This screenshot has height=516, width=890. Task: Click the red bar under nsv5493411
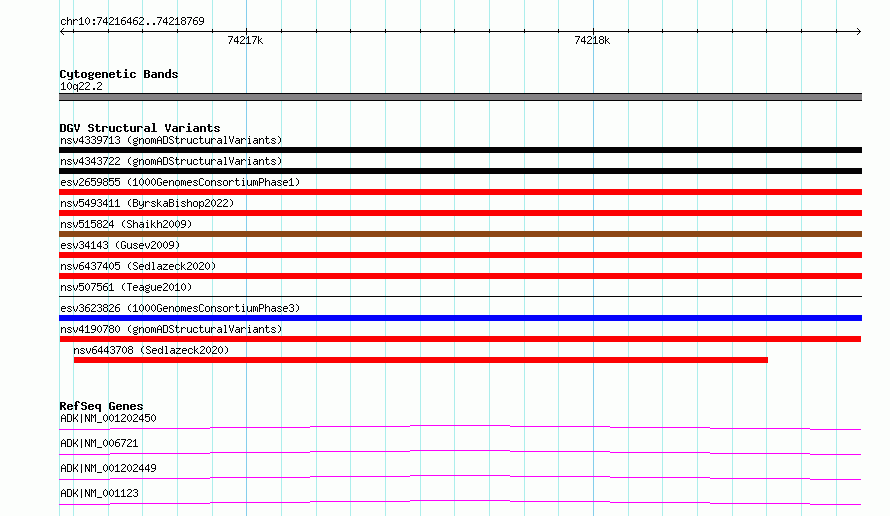pyautogui.click(x=460, y=213)
